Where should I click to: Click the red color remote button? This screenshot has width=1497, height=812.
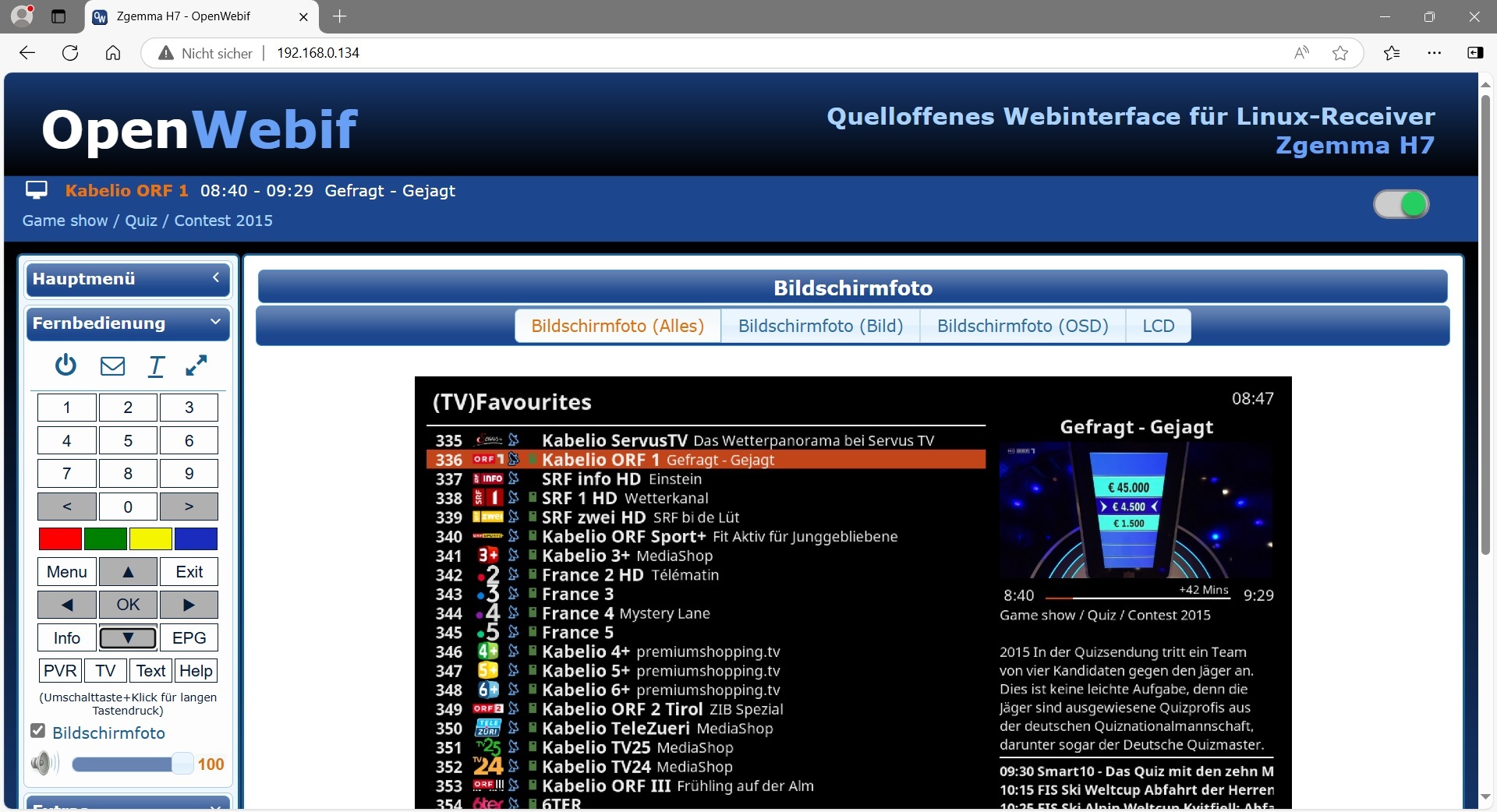click(60, 538)
